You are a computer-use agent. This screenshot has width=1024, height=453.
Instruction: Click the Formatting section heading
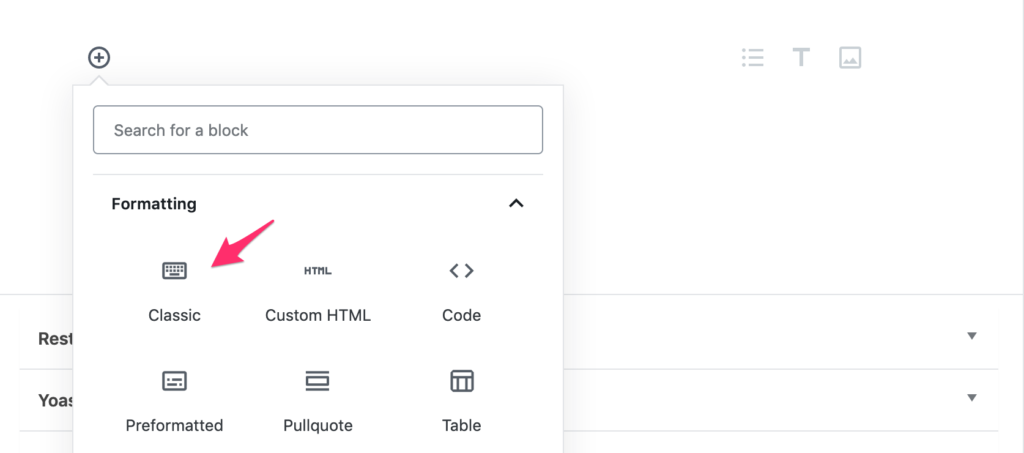pos(154,204)
